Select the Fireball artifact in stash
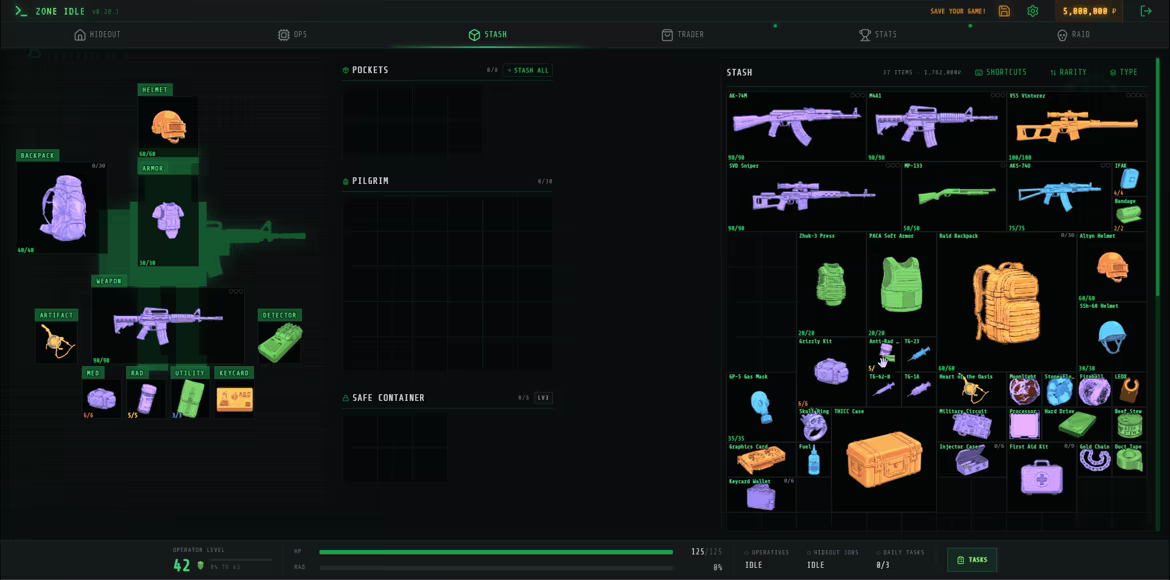The height and width of the screenshot is (580, 1170). click(1095, 389)
